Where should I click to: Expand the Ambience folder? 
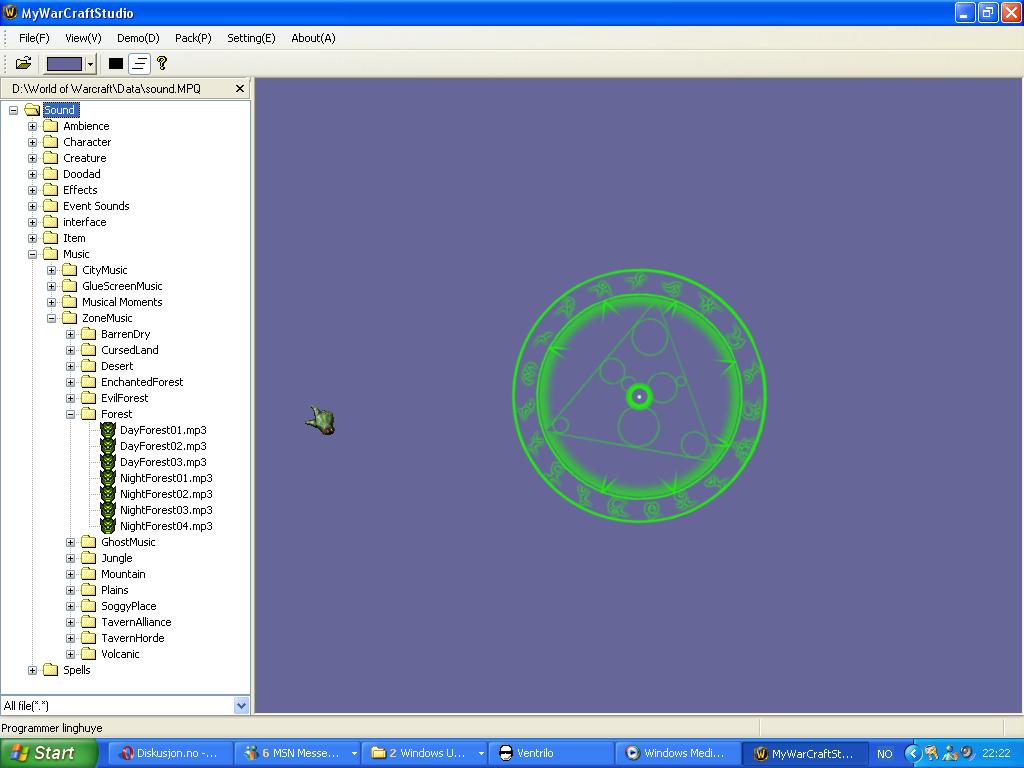tap(32, 126)
